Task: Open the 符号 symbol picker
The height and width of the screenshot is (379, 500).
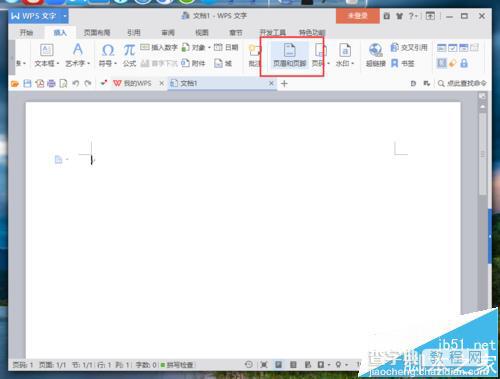Action: (x=108, y=55)
